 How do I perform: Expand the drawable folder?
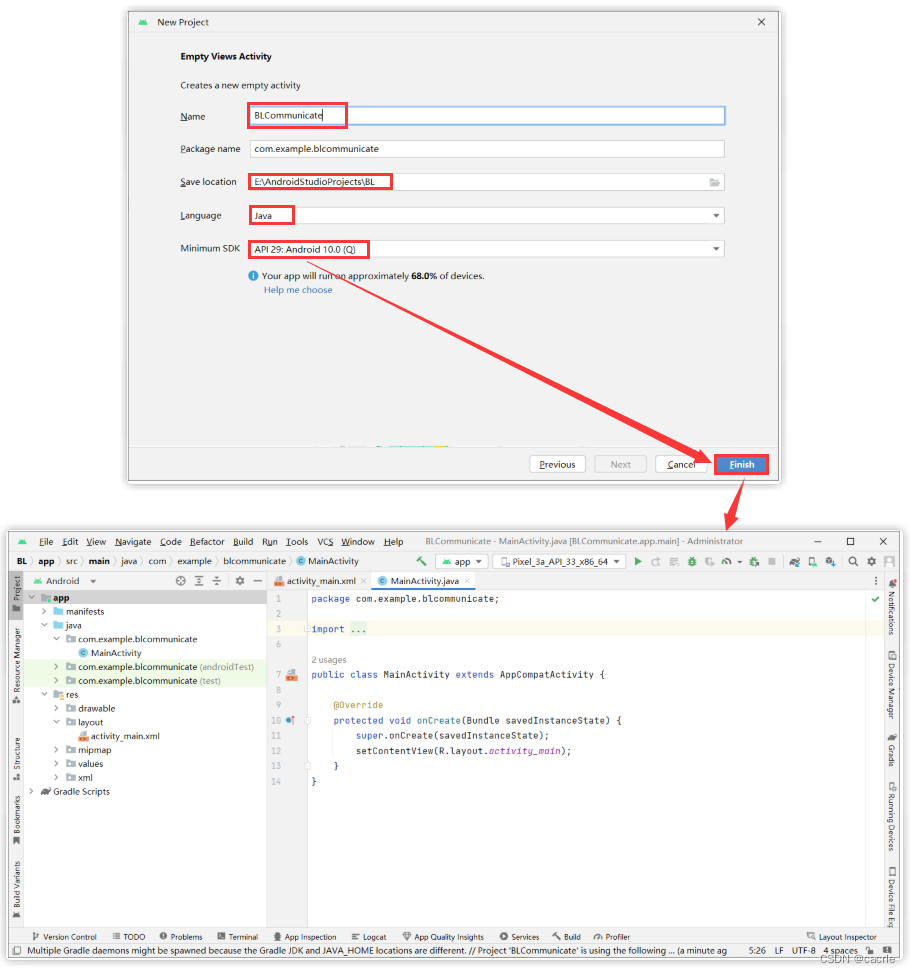click(x=56, y=709)
